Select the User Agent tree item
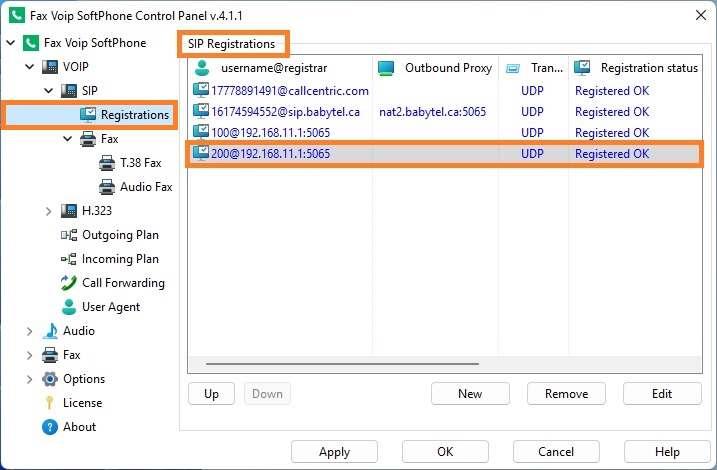717x470 pixels. tap(111, 307)
